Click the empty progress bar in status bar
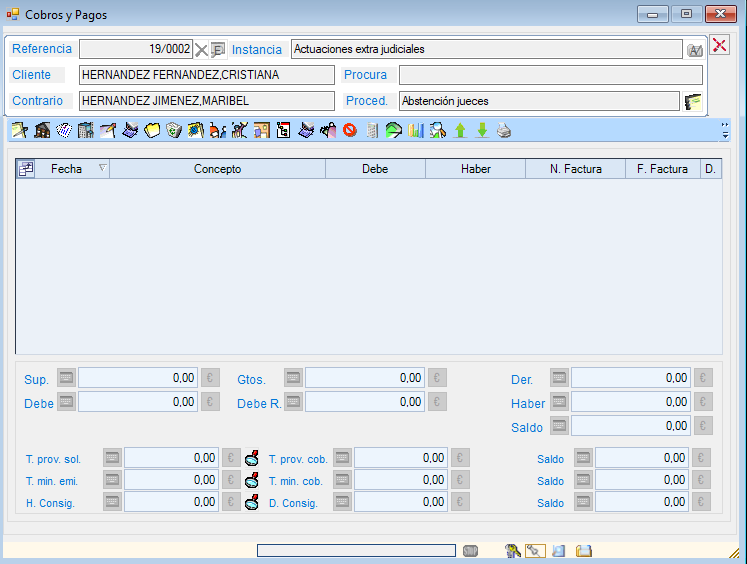The height and width of the screenshot is (564, 747). click(356, 550)
